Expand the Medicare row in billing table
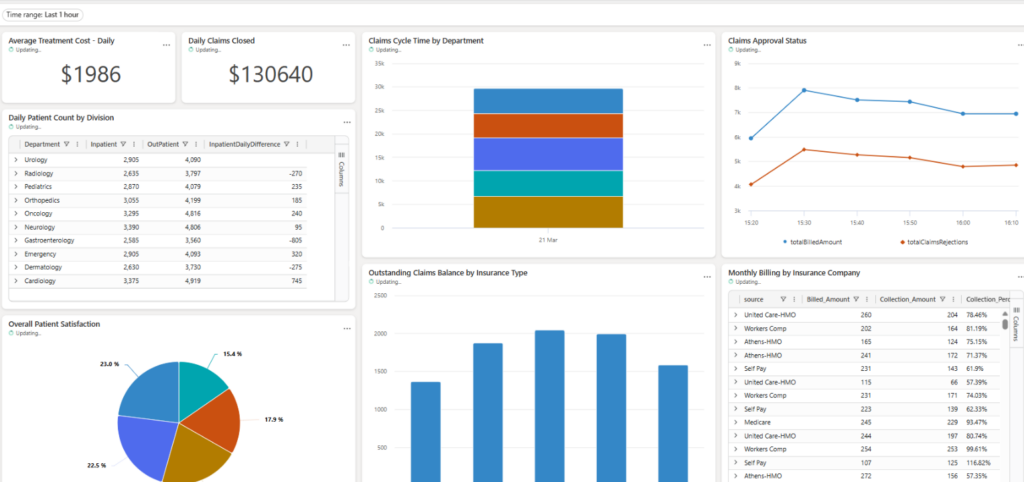The height and width of the screenshot is (482, 1024). [736, 422]
